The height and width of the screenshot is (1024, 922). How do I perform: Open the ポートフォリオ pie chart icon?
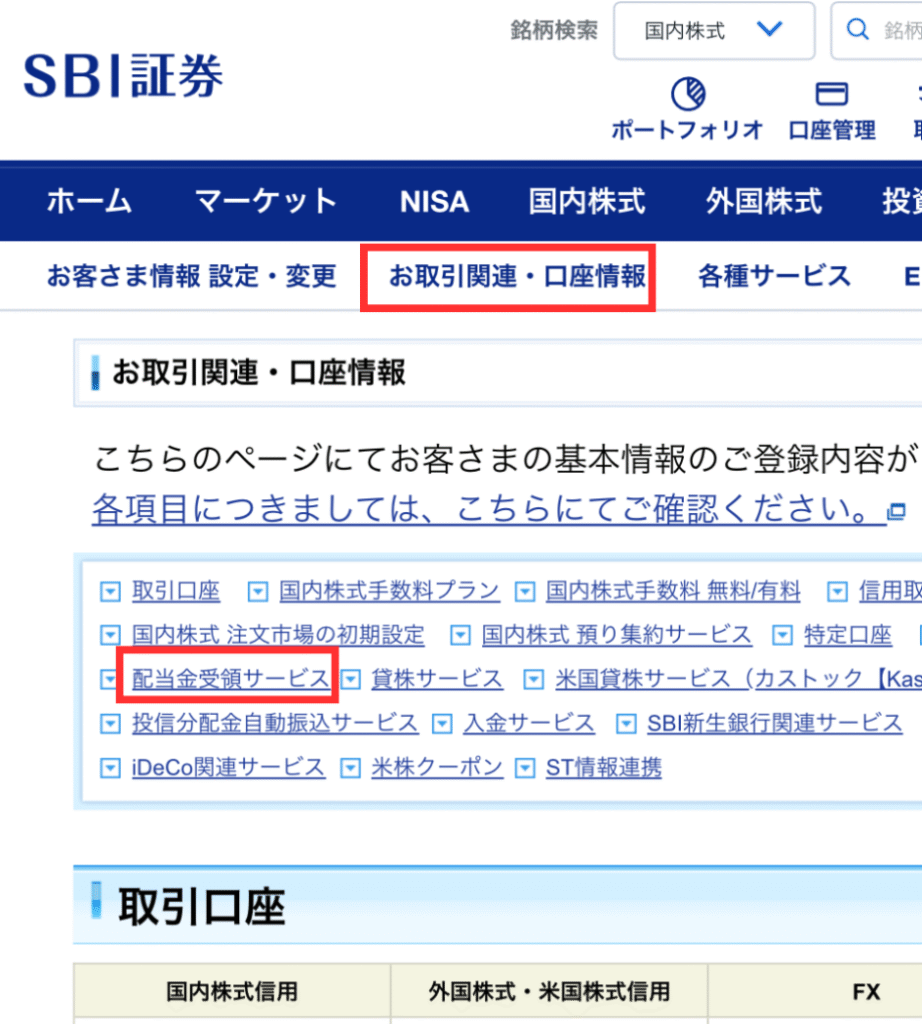click(x=687, y=95)
